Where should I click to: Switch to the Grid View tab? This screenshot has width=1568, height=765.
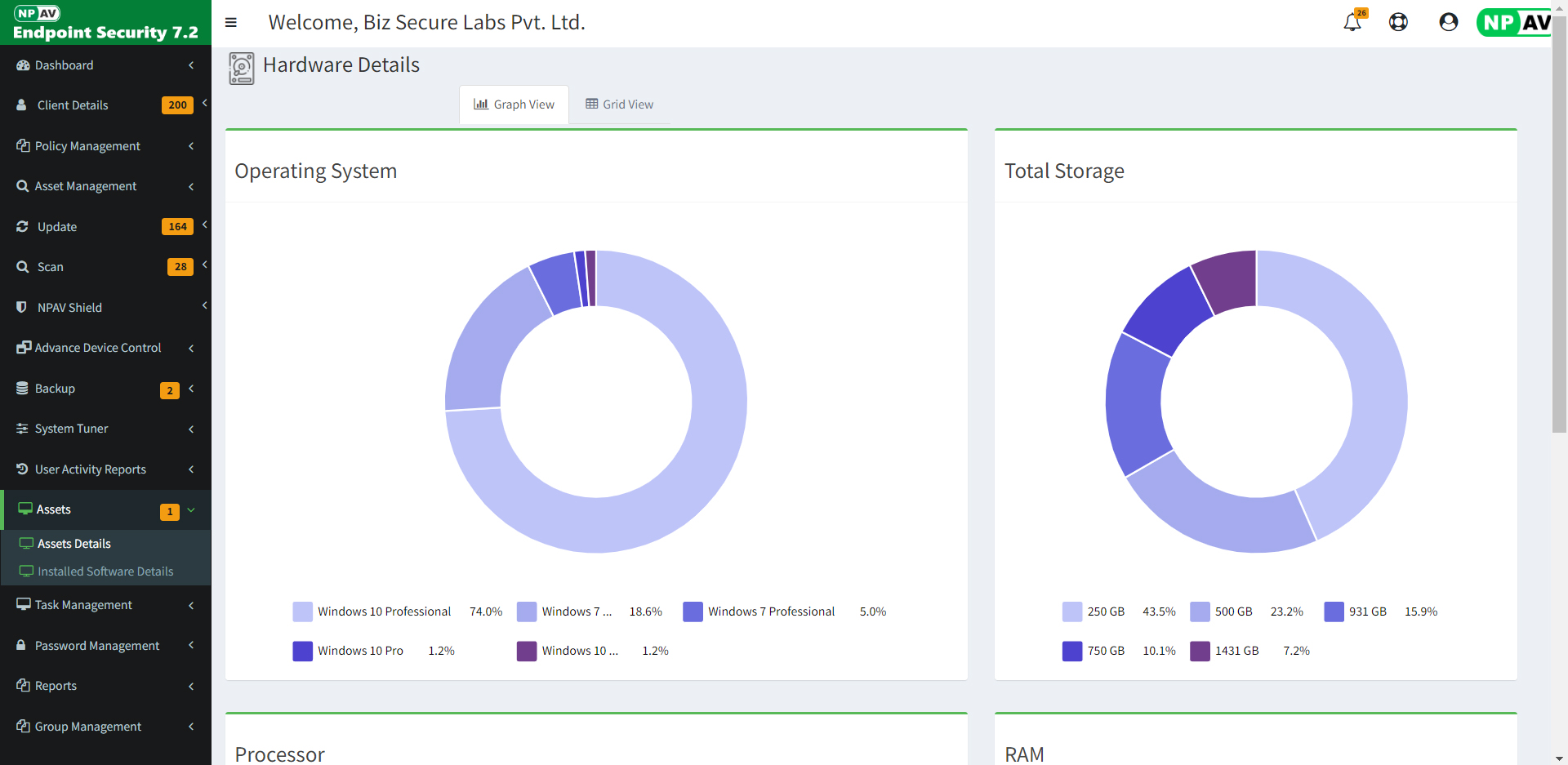coord(620,105)
